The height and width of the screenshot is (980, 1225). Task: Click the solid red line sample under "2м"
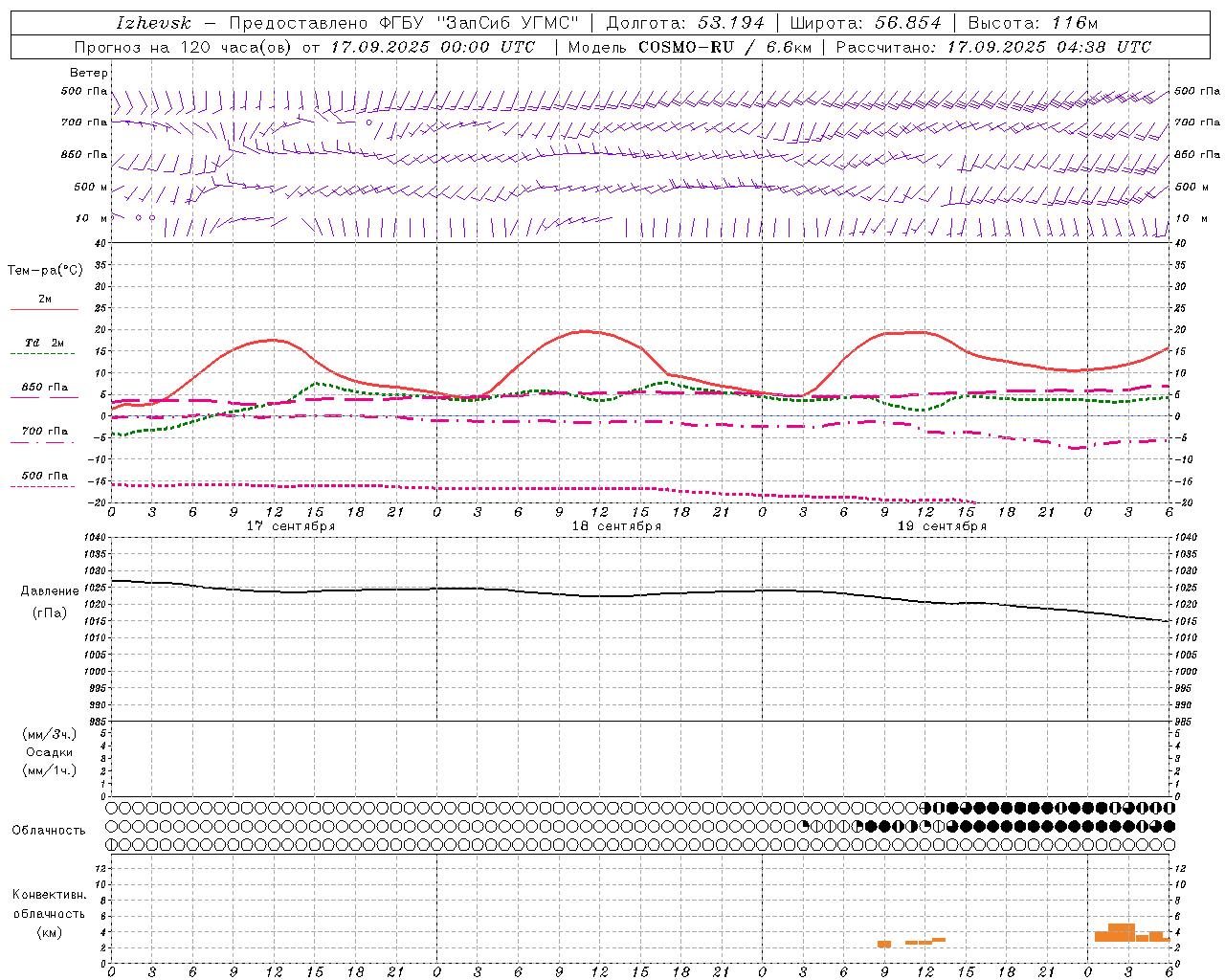(44, 309)
